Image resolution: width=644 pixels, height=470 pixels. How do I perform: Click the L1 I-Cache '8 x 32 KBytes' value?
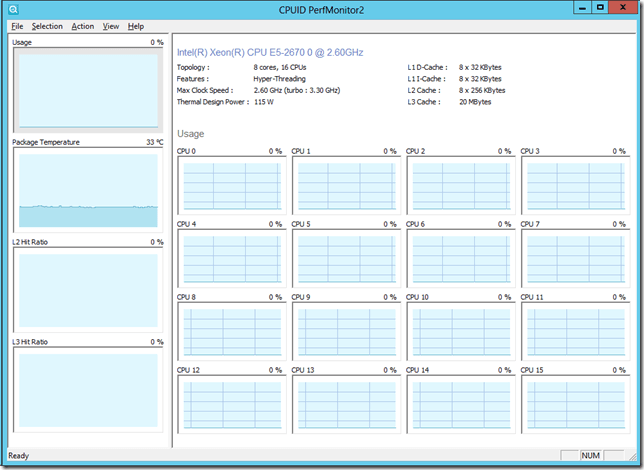click(x=480, y=79)
